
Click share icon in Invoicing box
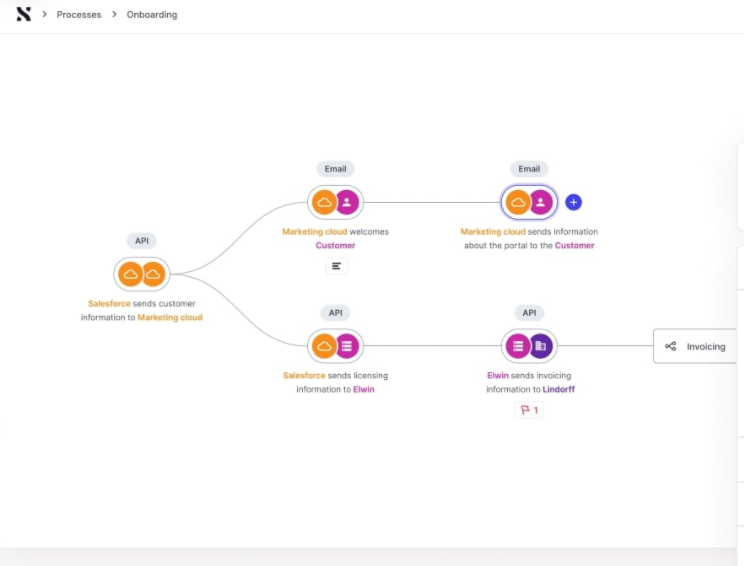click(670, 346)
